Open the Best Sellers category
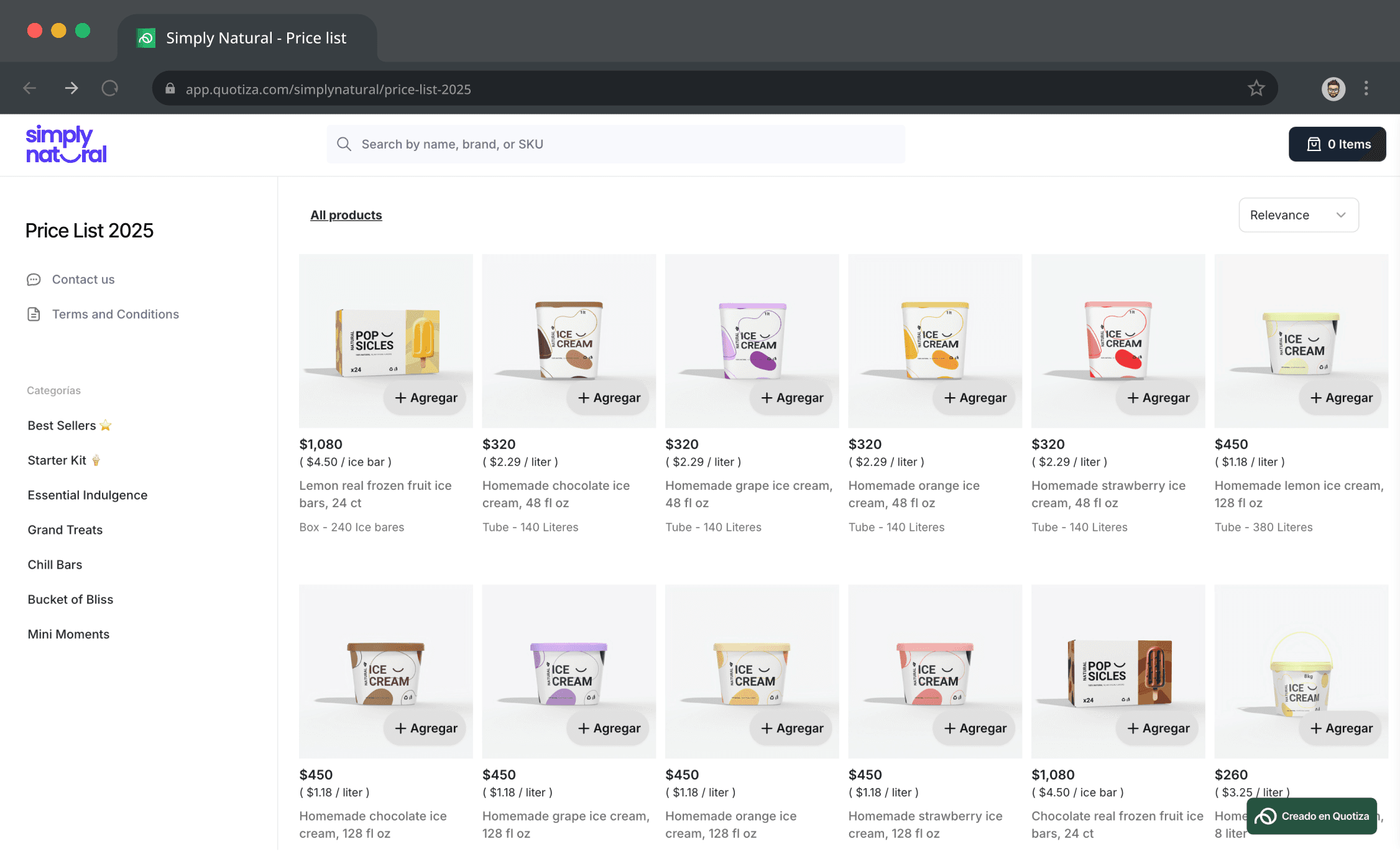 [70, 426]
